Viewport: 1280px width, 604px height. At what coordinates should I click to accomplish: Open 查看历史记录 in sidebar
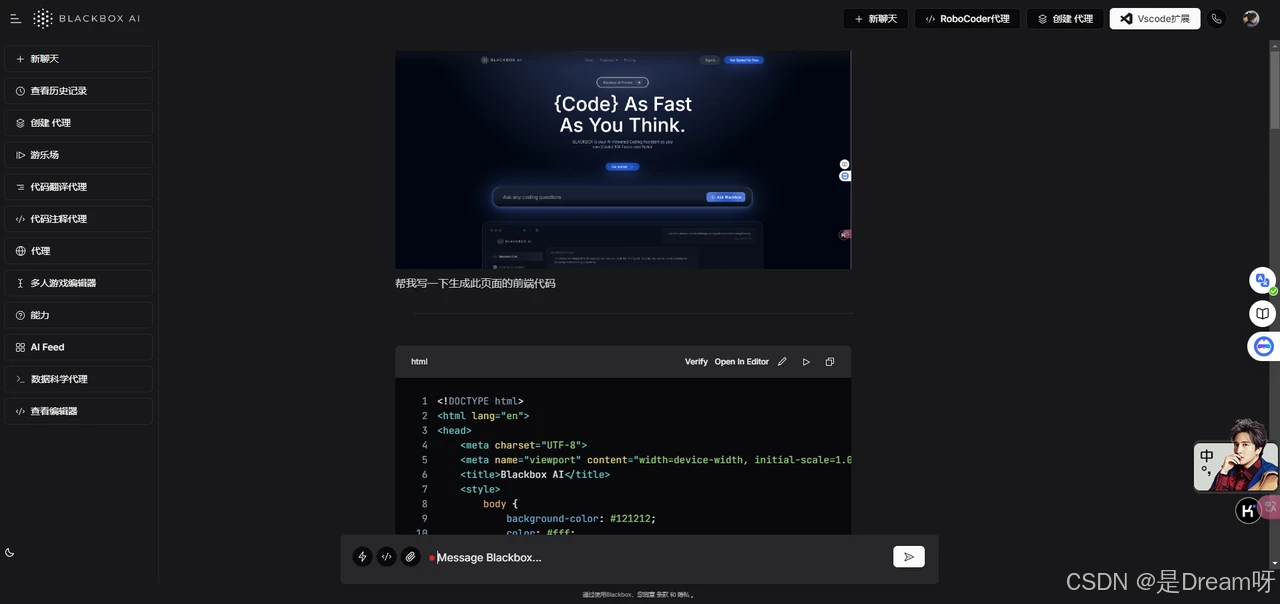click(79, 91)
